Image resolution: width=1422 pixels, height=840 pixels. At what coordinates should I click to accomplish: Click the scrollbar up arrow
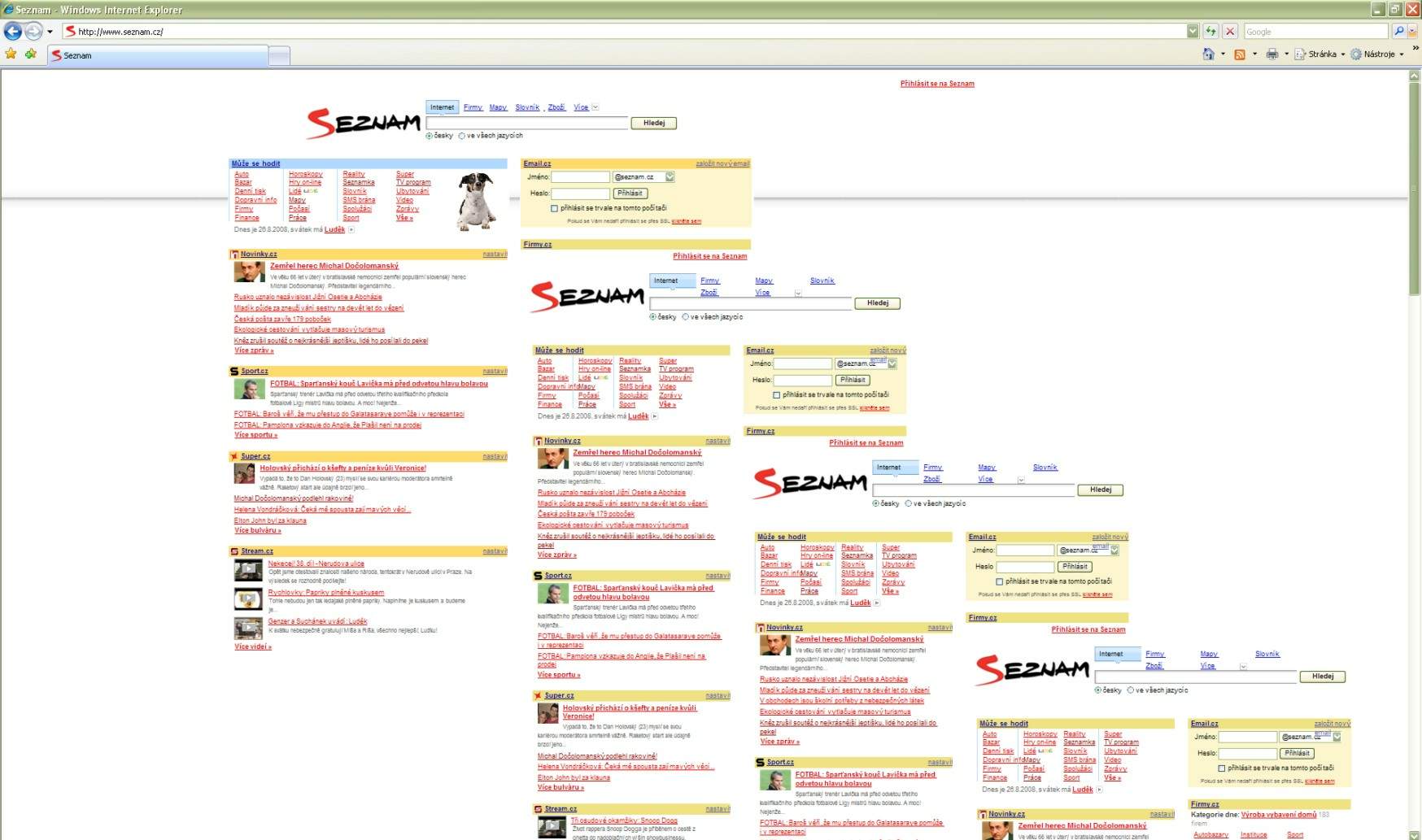(1415, 76)
